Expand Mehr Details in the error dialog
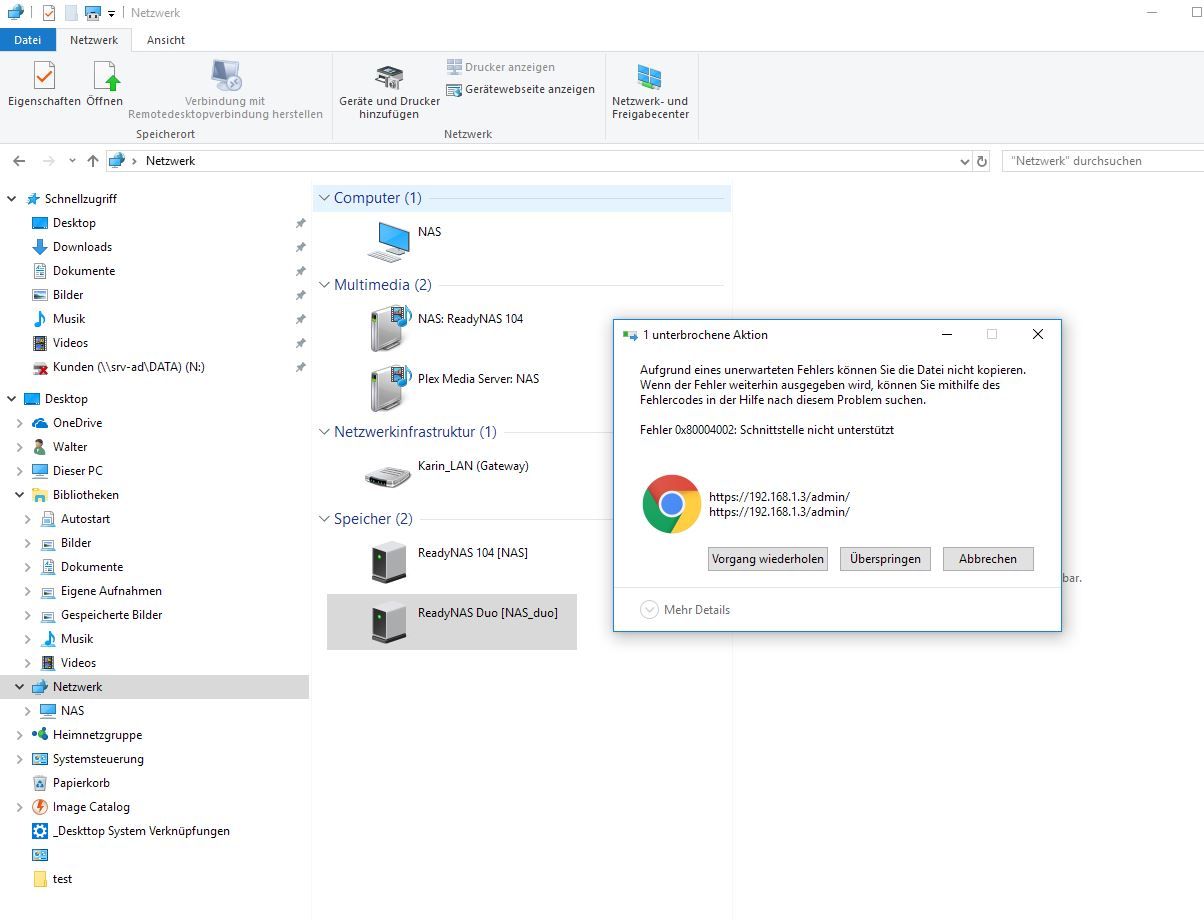 (x=685, y=609)
